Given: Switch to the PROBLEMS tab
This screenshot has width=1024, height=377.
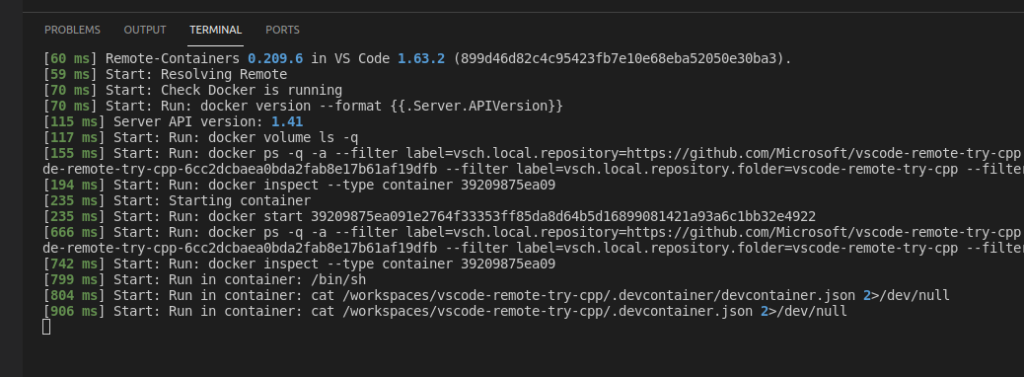Looking at the screenshot, I should [x=72, y=30].
